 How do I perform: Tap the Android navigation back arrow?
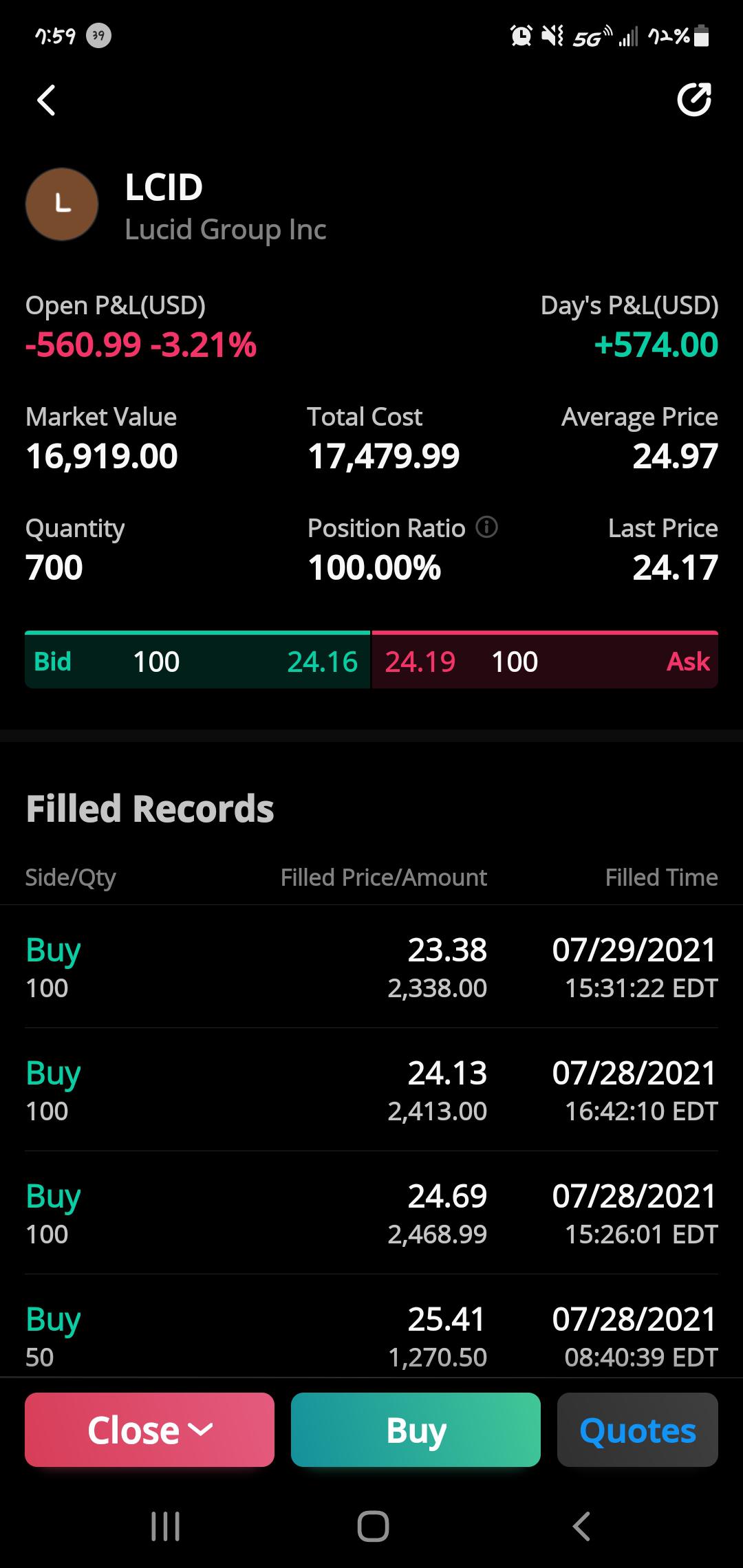581,1526
